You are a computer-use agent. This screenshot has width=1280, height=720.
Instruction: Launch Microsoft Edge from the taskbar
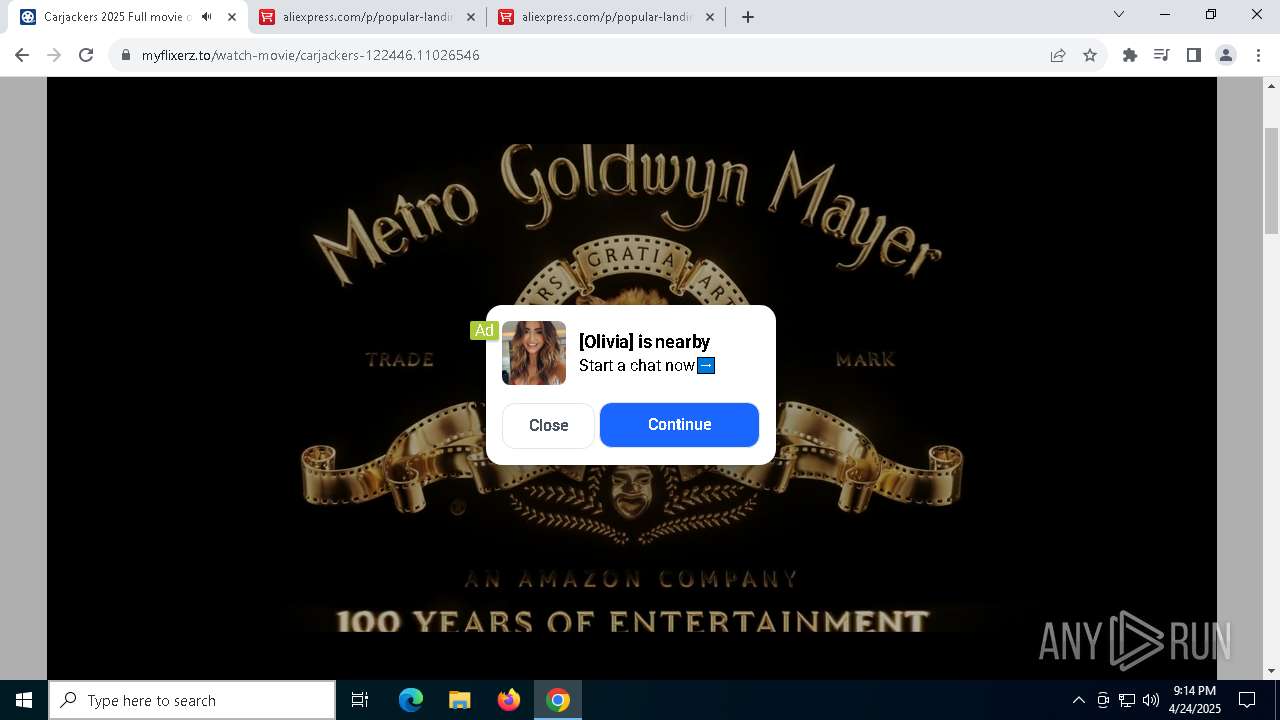tap(411, 700)
